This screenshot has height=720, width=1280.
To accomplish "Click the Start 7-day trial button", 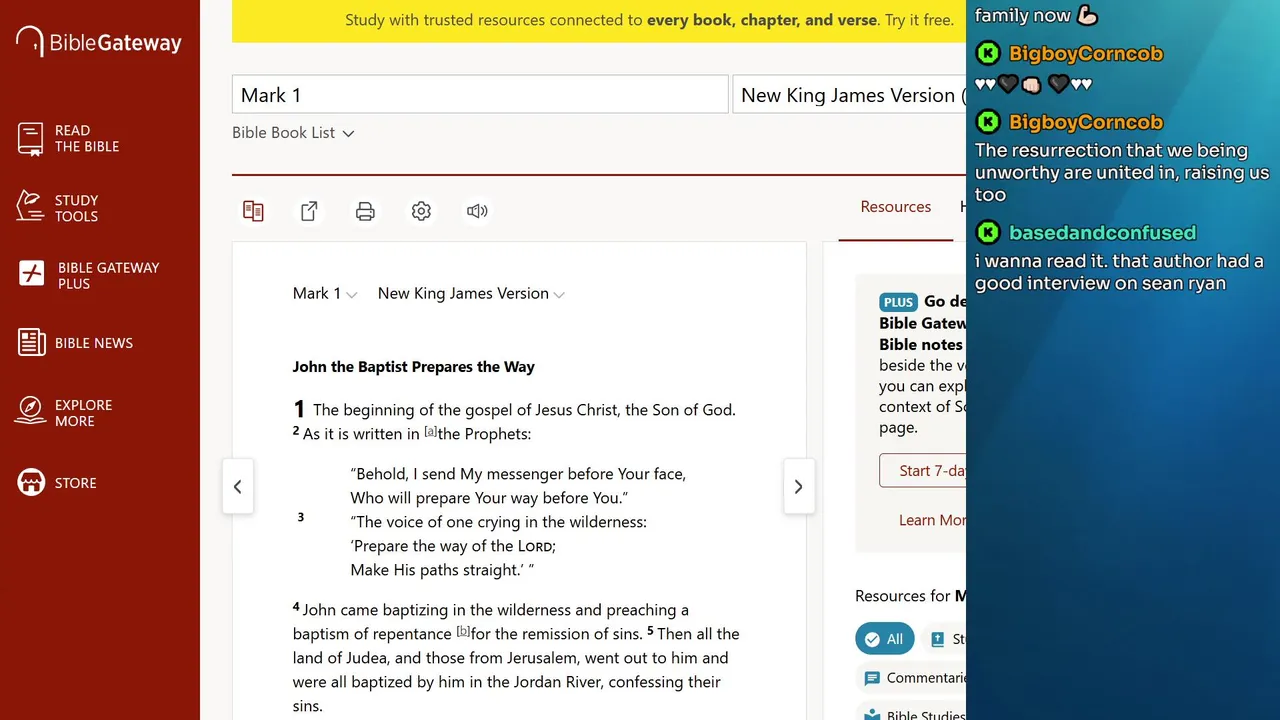I will click(922, 470).
